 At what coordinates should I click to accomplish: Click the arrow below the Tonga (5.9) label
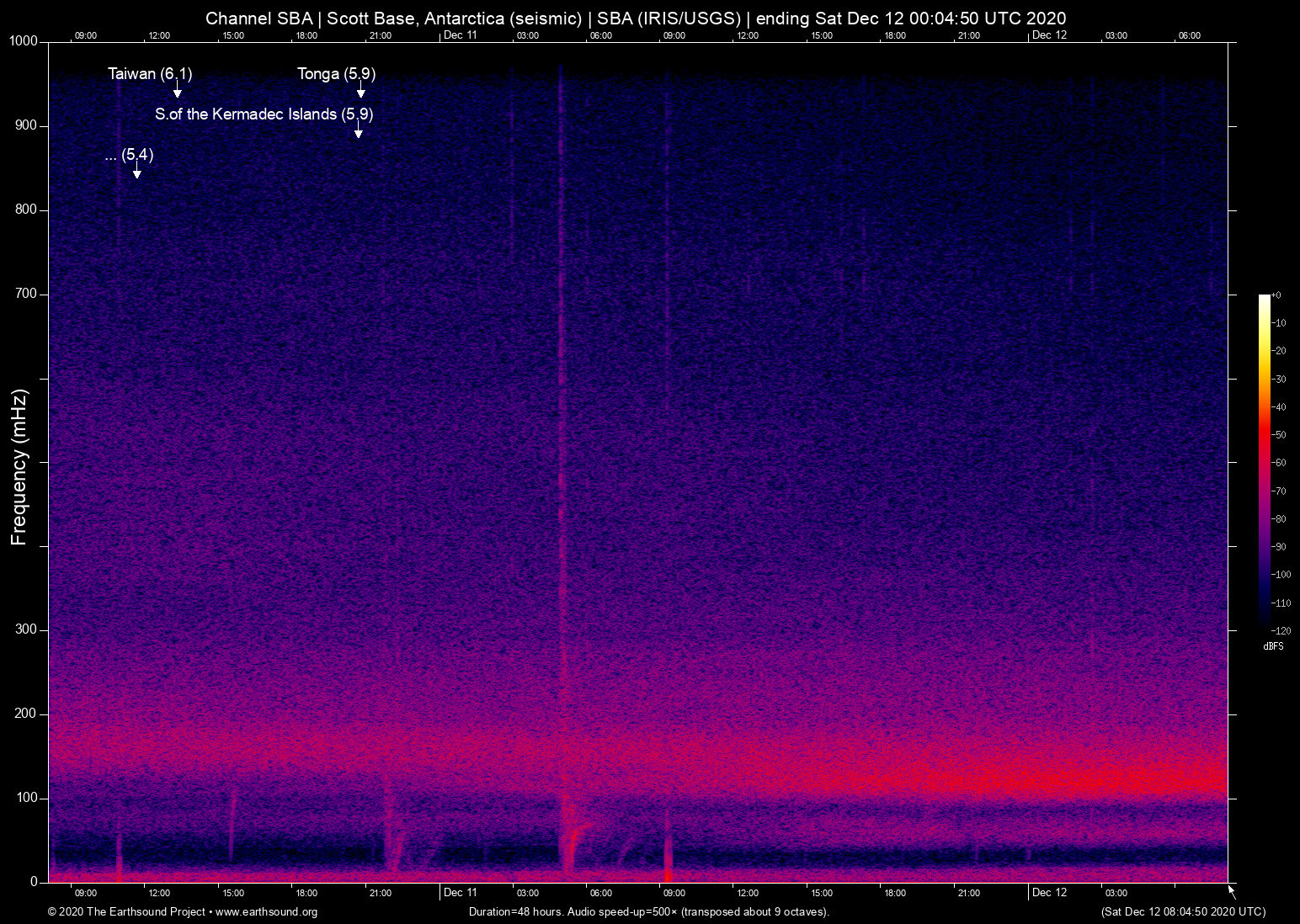click(360, 91)
